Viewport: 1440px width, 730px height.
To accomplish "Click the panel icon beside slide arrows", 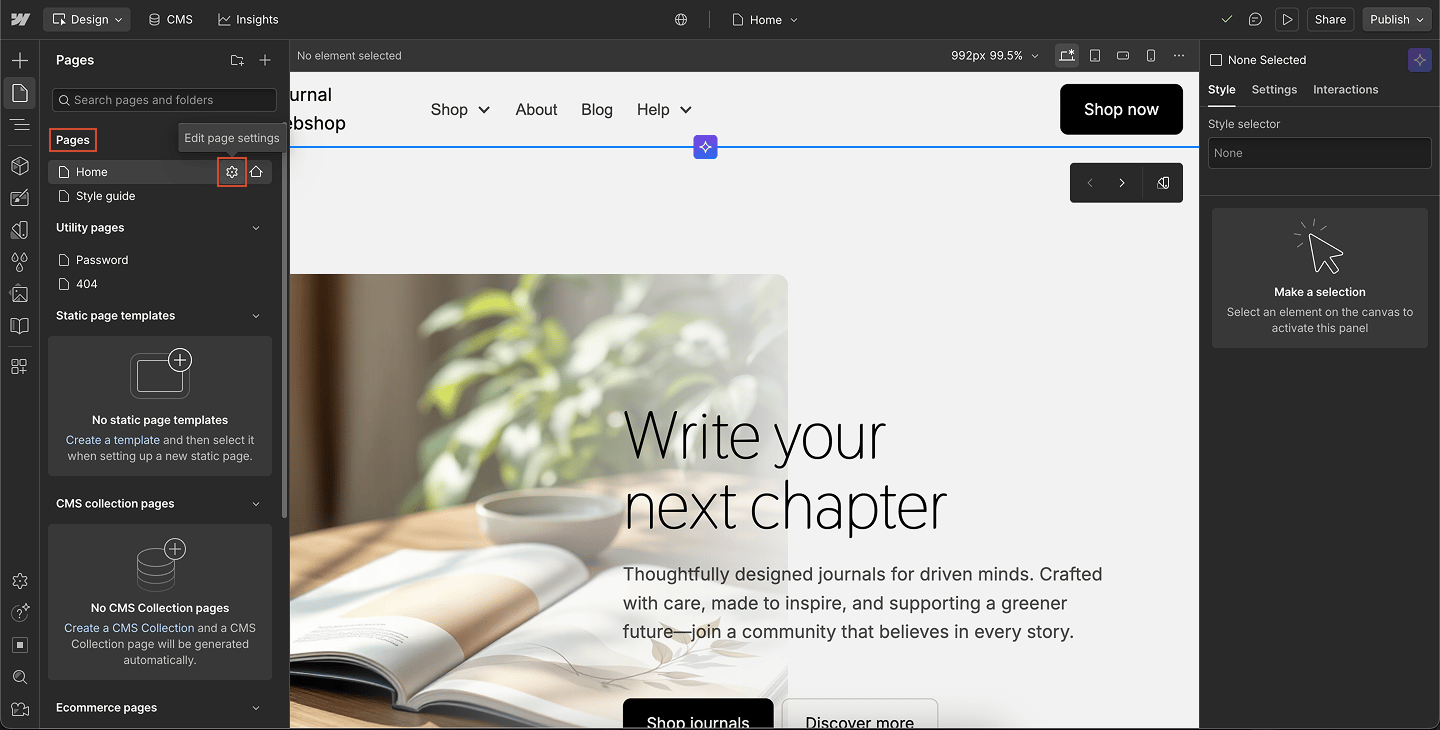I will coord(1163,183).
